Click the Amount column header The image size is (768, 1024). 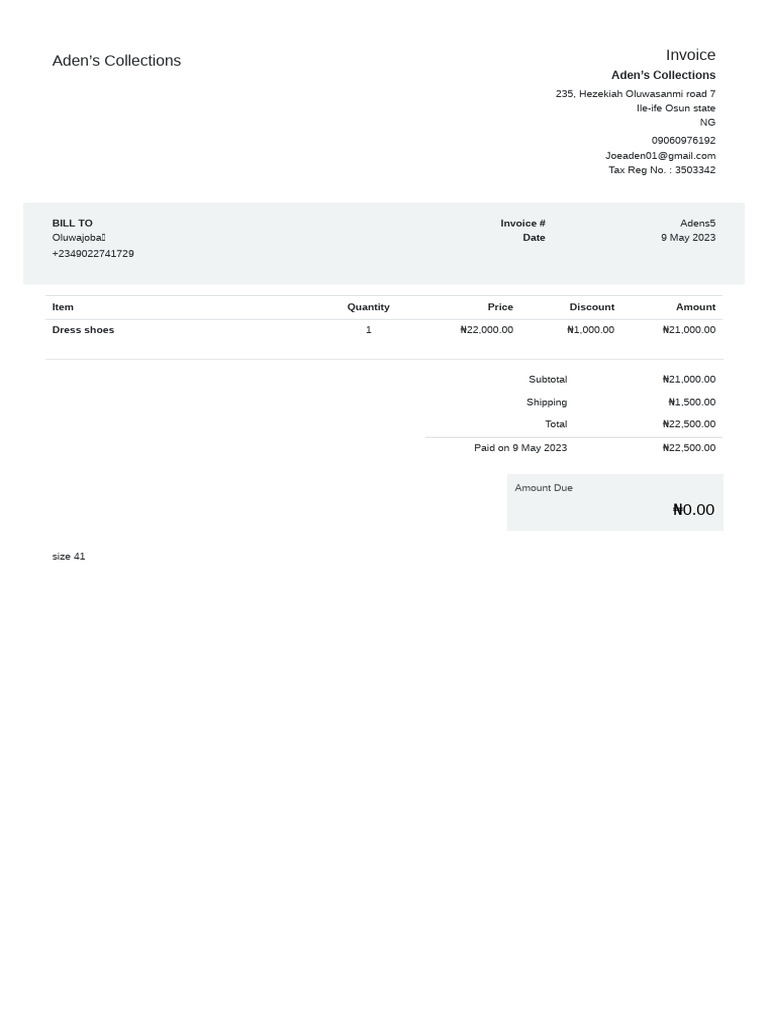tap(696, 307)
